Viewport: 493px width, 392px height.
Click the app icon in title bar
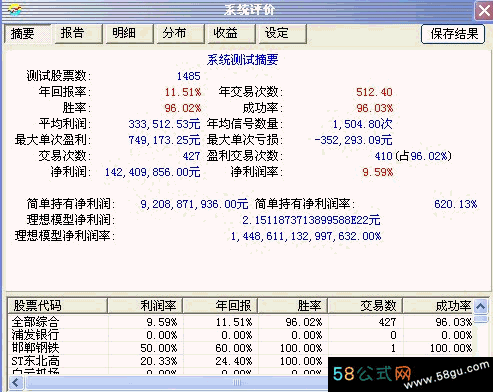(14, 10)
